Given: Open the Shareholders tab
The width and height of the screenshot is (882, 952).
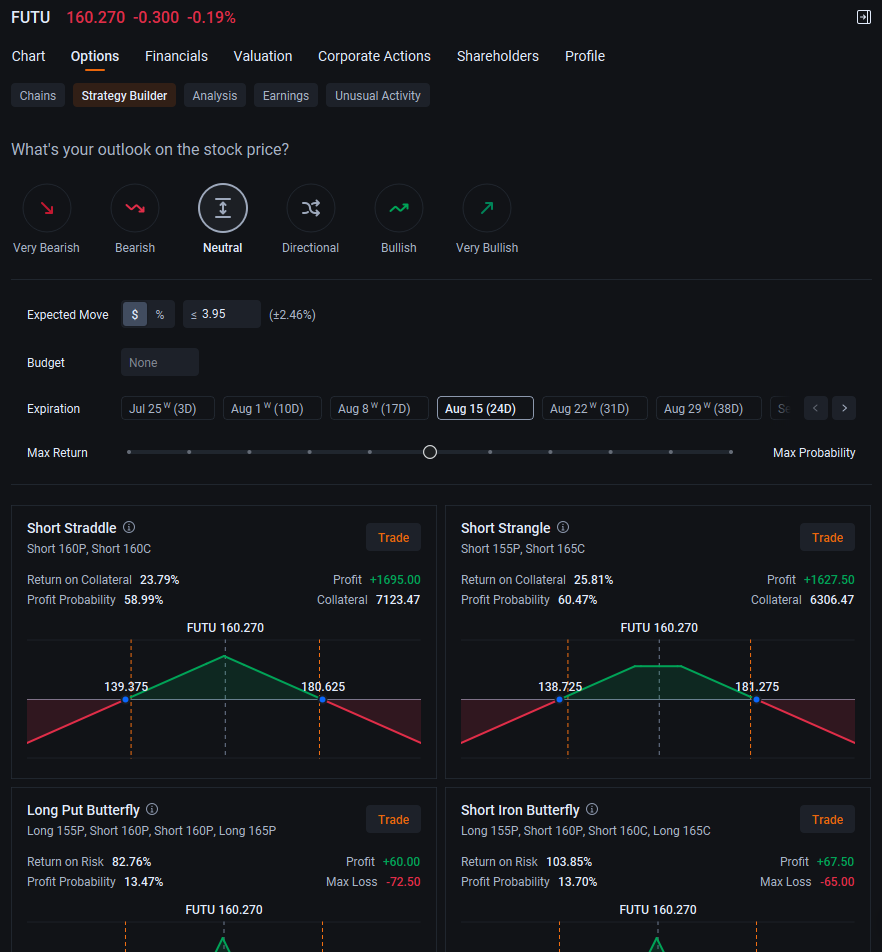Looking at the screenshot, I should (x=498, y=56).
